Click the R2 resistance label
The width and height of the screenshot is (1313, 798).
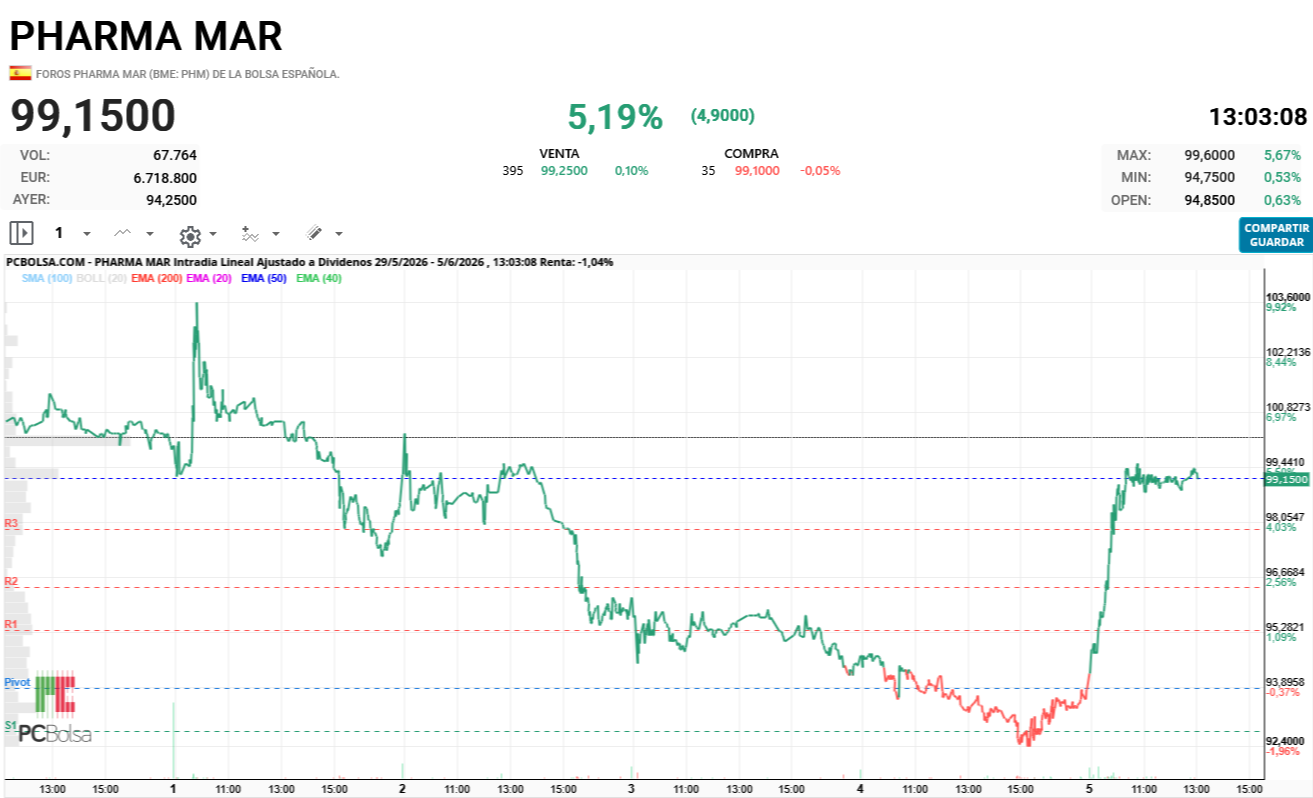(x=11, y=581)
